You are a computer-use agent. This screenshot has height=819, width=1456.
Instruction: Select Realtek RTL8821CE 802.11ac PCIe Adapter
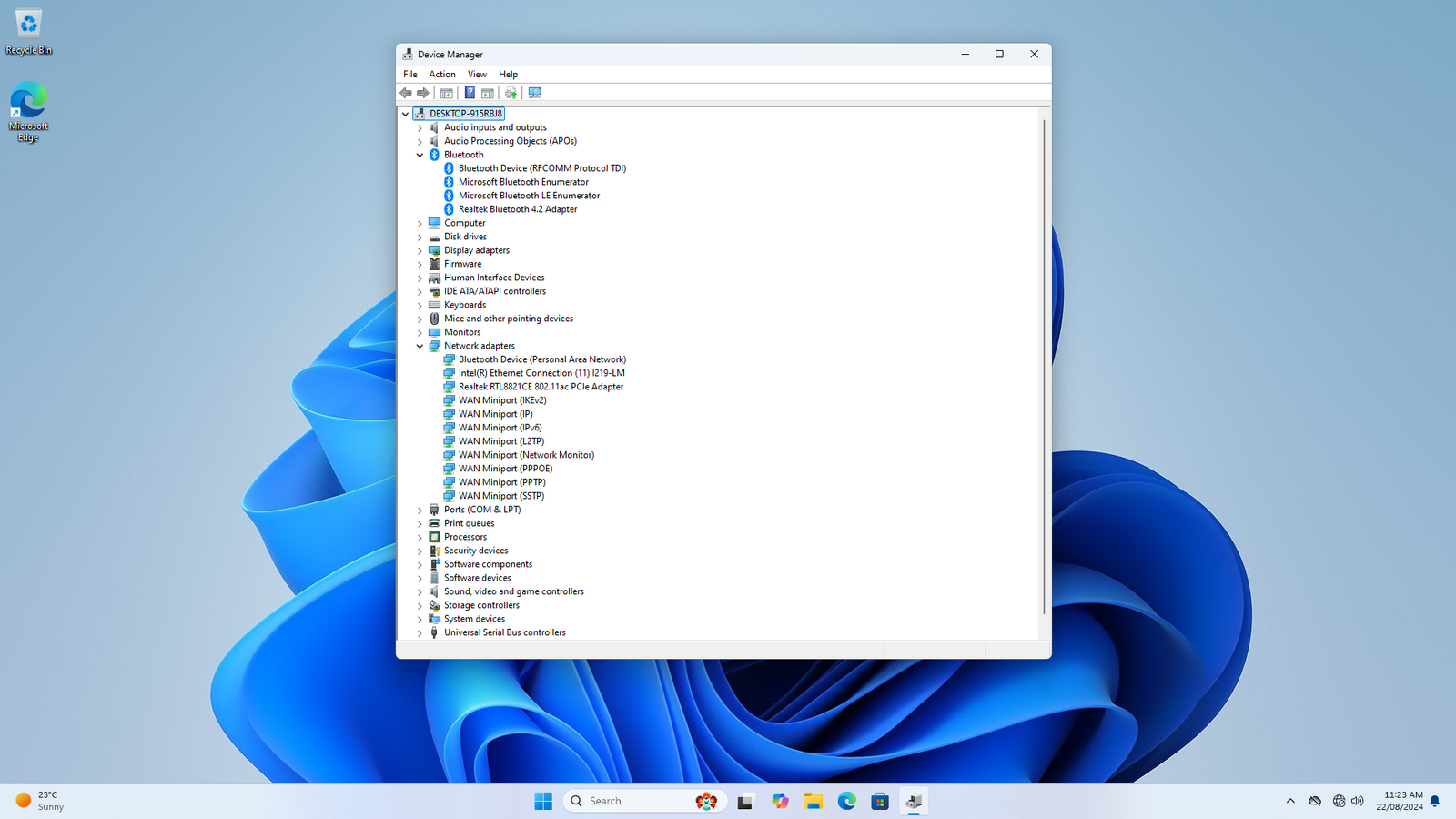pos(541,387)
